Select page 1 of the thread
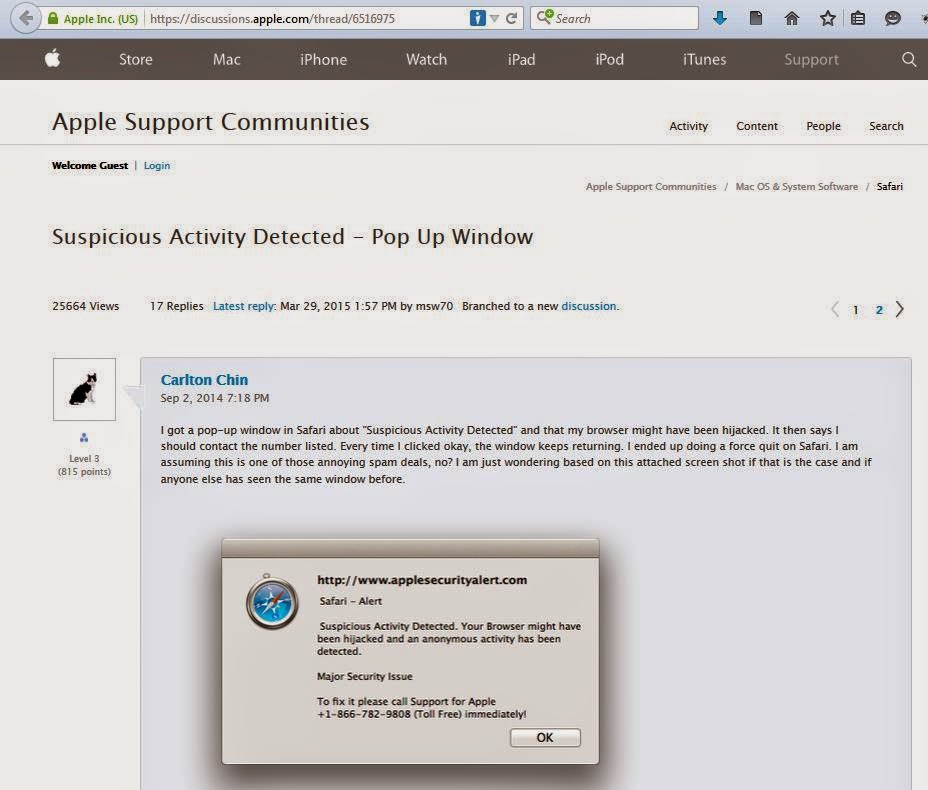This screenshot has height=790, width=928. point(856,310)
